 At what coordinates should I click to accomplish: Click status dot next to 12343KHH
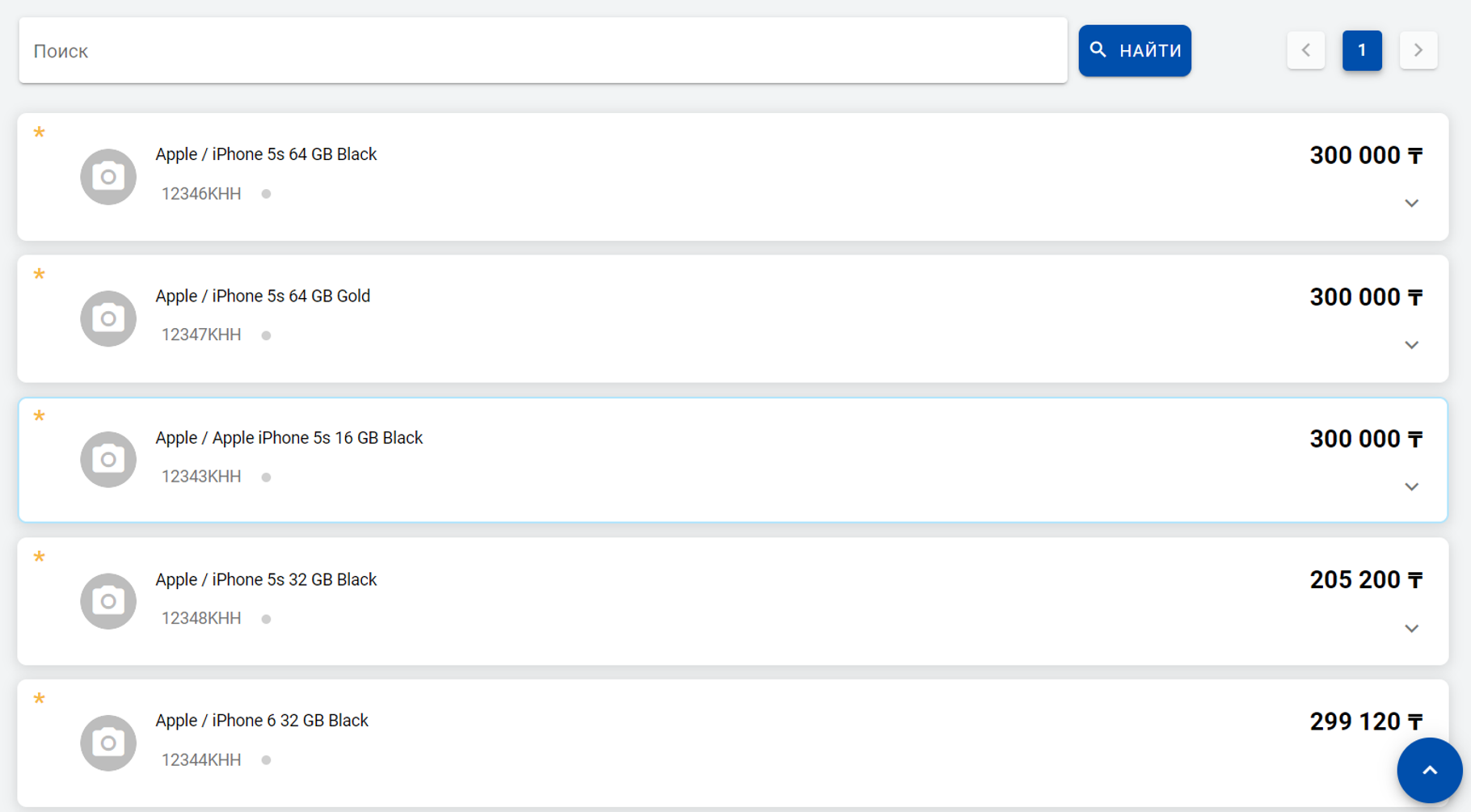click(266, 478)
